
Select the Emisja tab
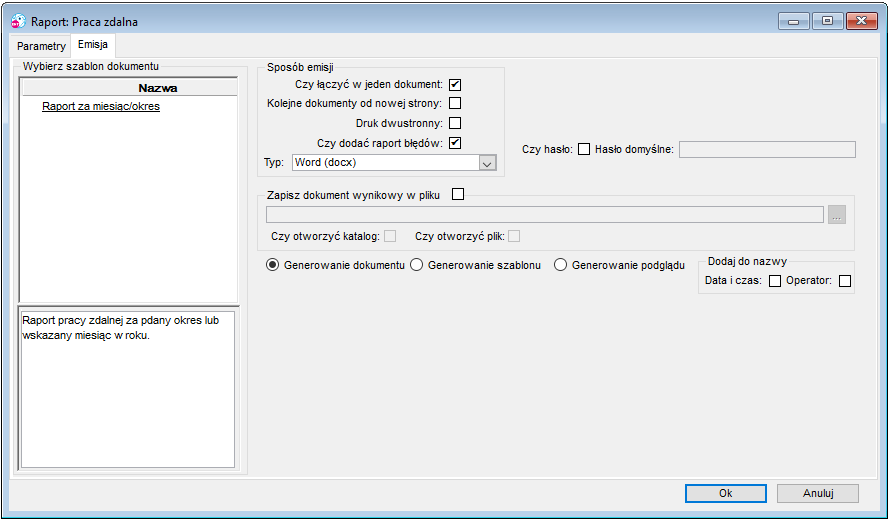point(93,44)
